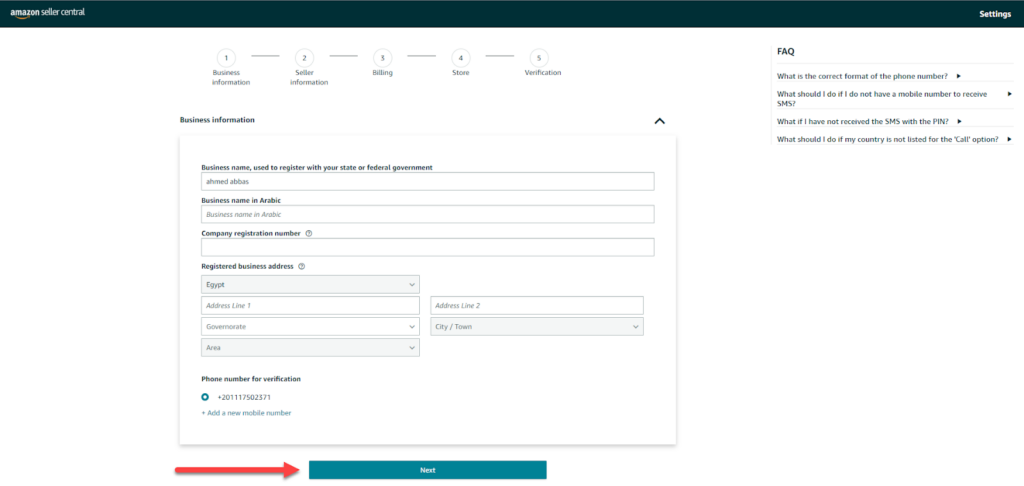This screenshot has width=1024, height=486.
Task: Open the City / Town dropdown
Action: (537, 327)
